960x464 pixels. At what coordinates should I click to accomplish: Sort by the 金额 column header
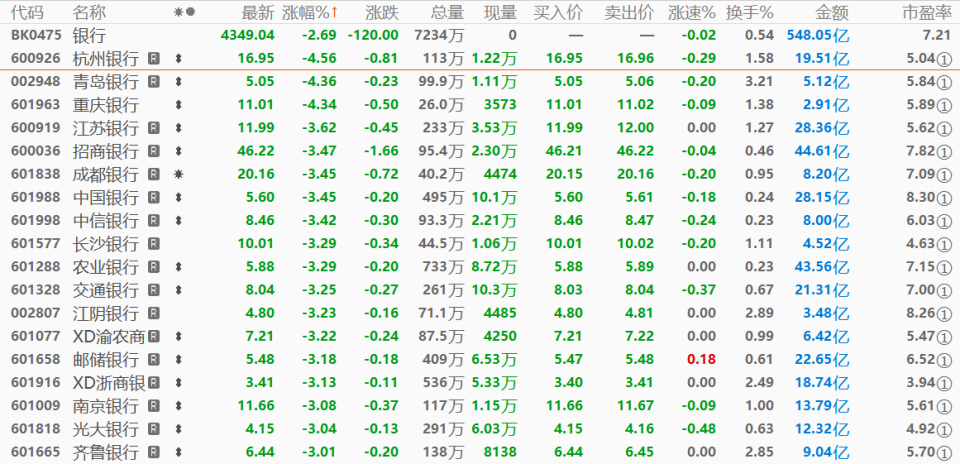[x=832, y=12]
